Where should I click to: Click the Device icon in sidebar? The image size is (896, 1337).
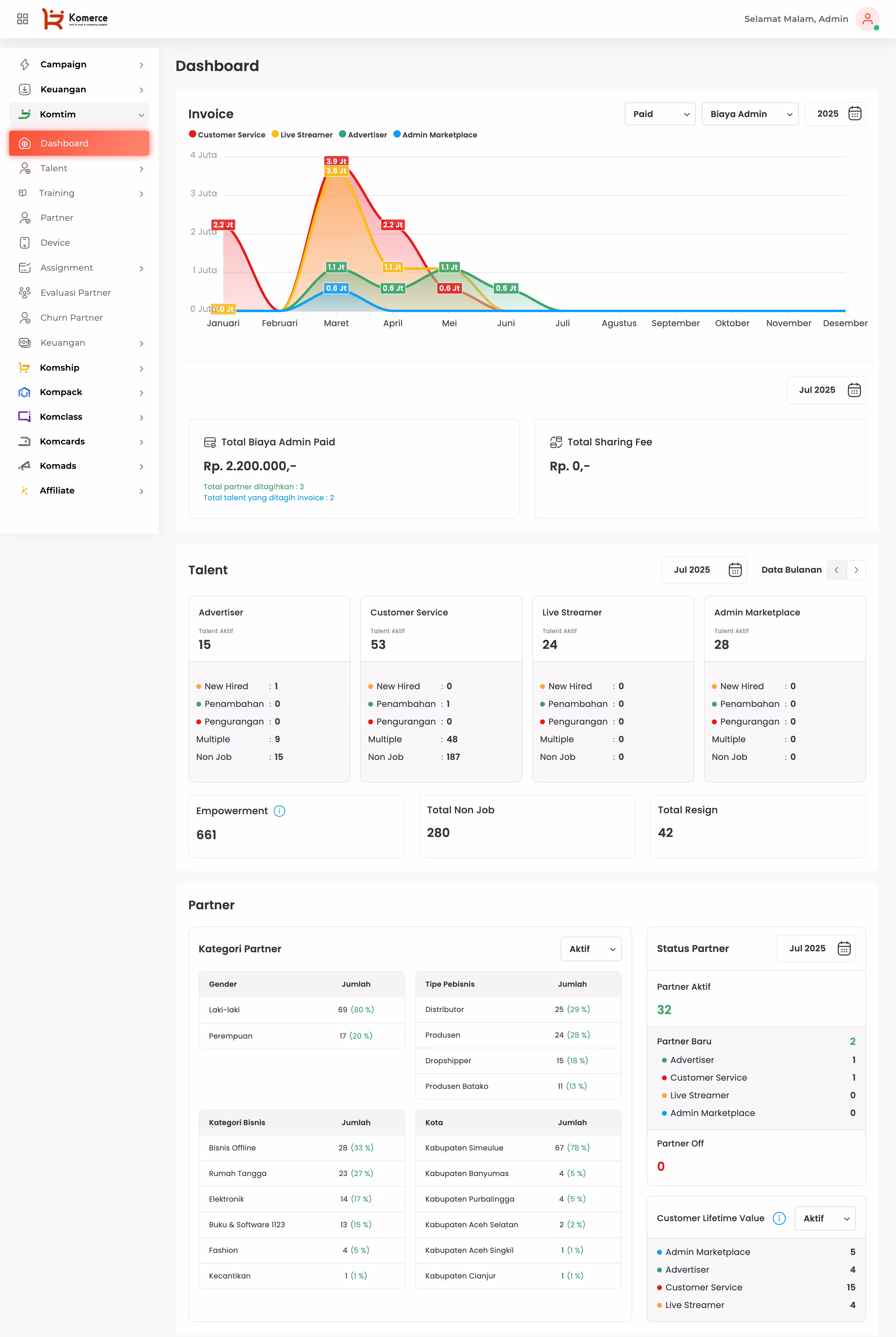pyautogui.click(x=25, y=243)
